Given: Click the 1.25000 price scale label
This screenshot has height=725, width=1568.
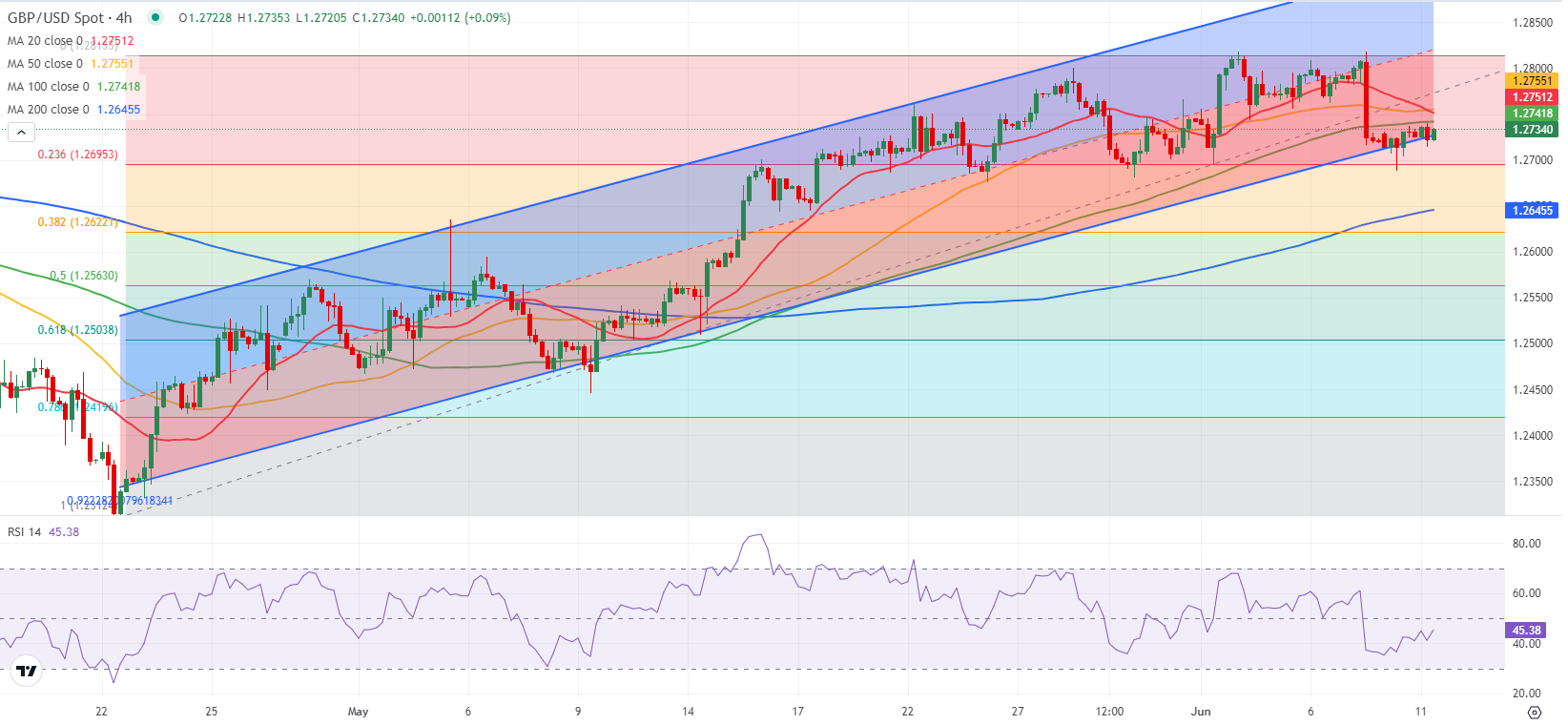Looking at the screenshot, I should (1533, 343).
